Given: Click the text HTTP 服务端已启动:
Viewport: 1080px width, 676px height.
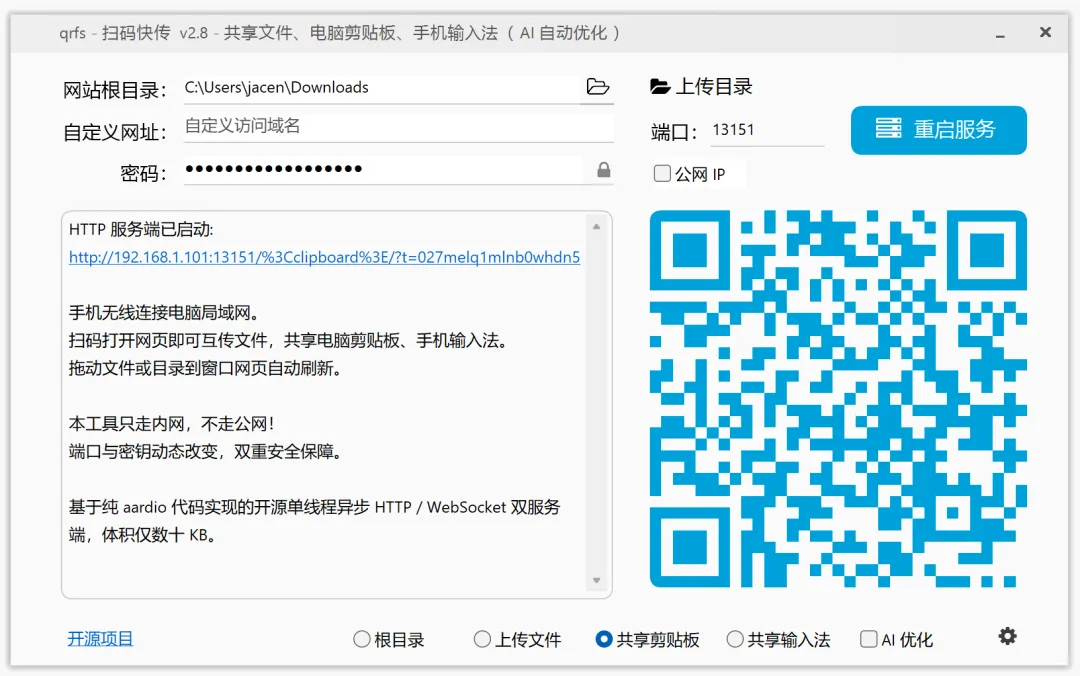Looking at the screenshot, I should pyautogui.click(x=141, y=229).
